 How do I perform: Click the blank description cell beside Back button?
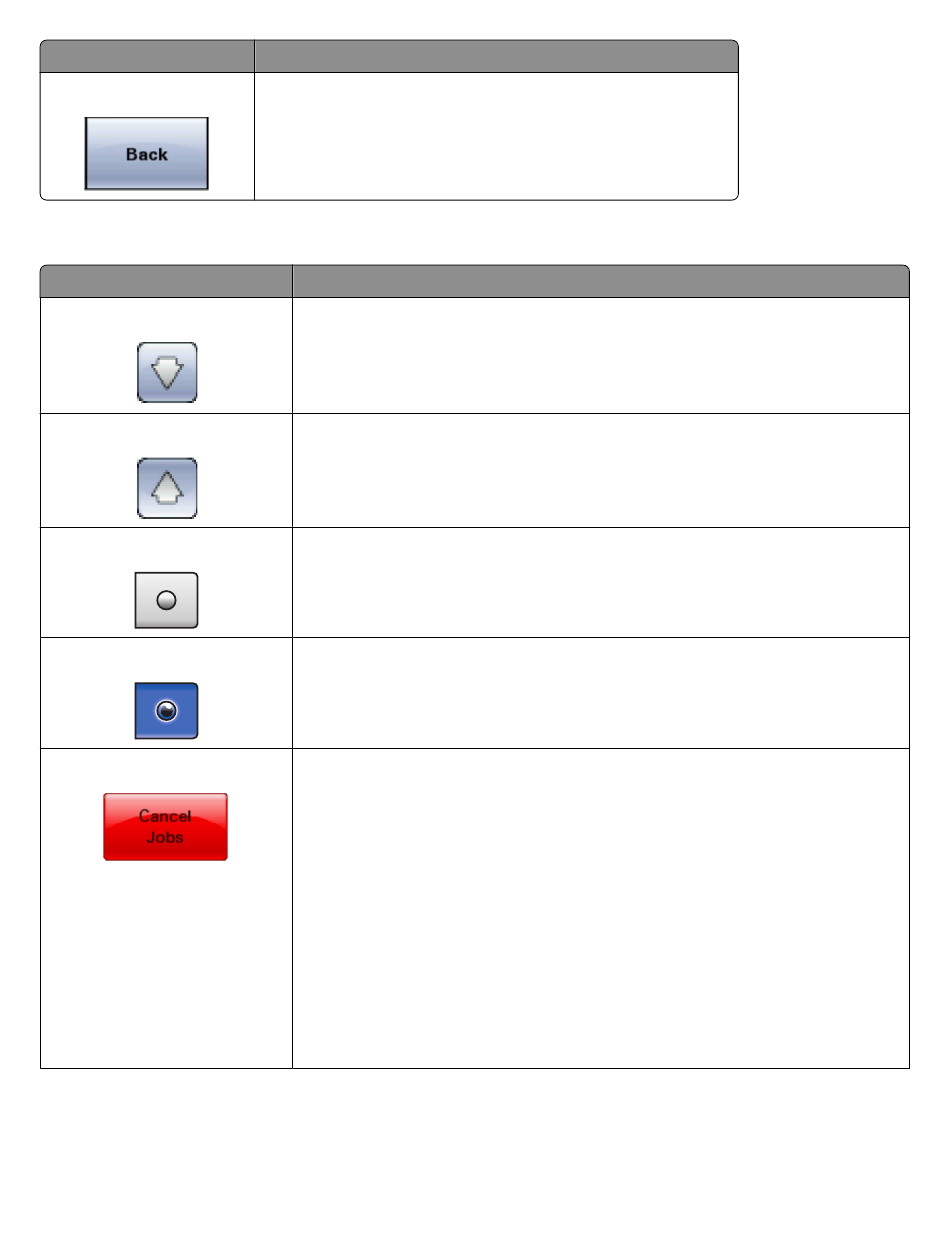(x=496, y=136)
